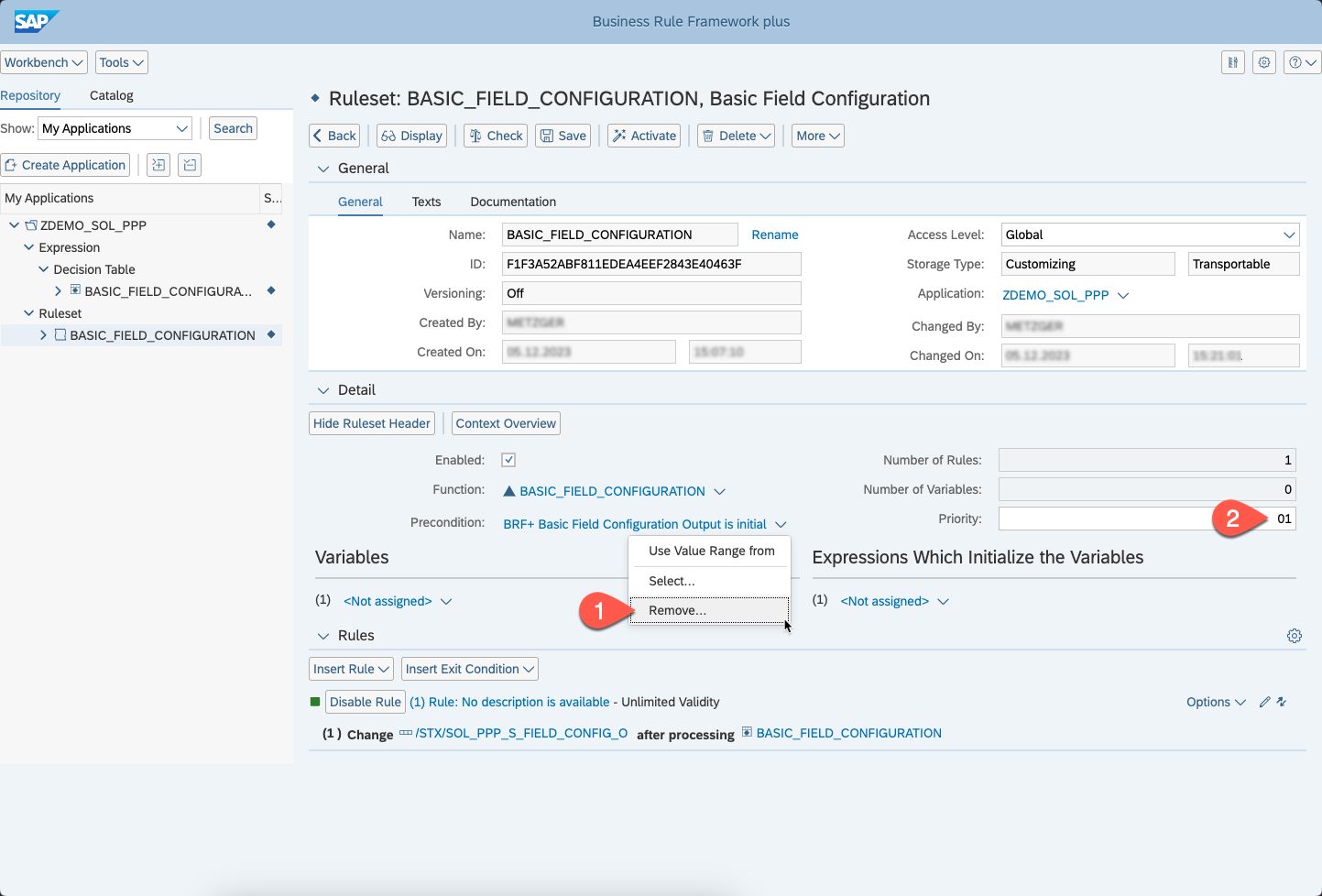Image resolution: width=1322 pixels, height=896 pixels.
Task: Click the Rules section gear icon
Action: (x=1294, y=636)
